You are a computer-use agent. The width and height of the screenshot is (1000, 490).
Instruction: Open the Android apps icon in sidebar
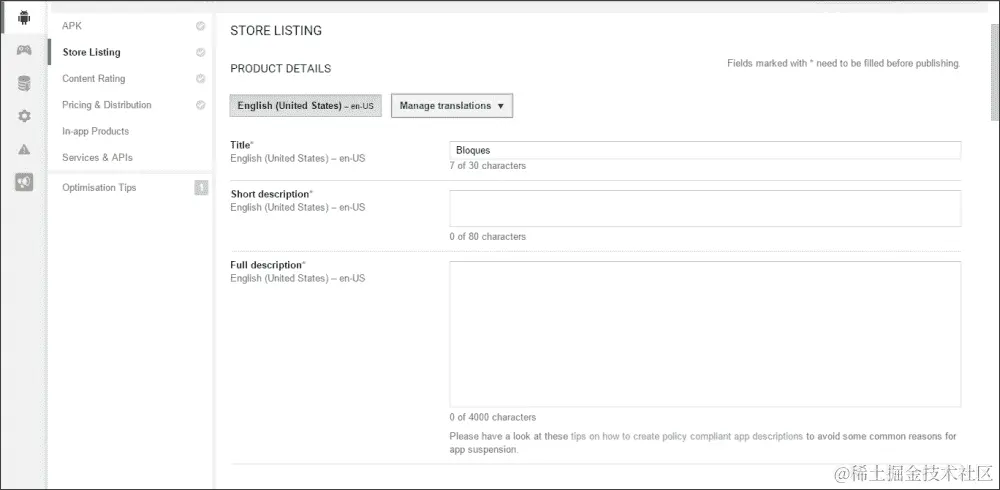[x=24, y=18]
